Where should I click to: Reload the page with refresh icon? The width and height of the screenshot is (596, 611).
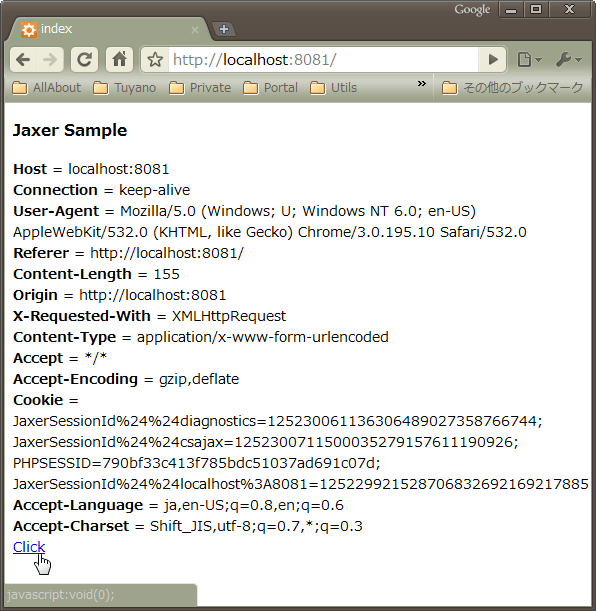(84, 60)
